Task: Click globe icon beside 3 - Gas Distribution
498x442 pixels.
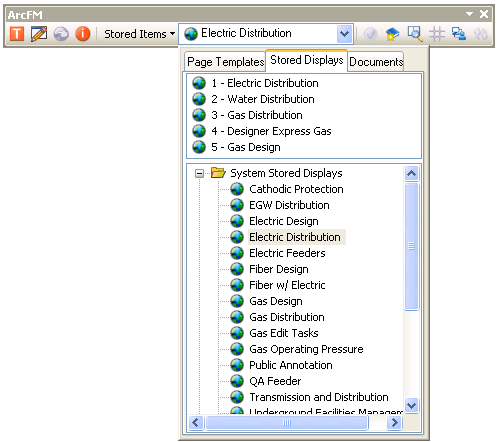Action: (199, 115)
